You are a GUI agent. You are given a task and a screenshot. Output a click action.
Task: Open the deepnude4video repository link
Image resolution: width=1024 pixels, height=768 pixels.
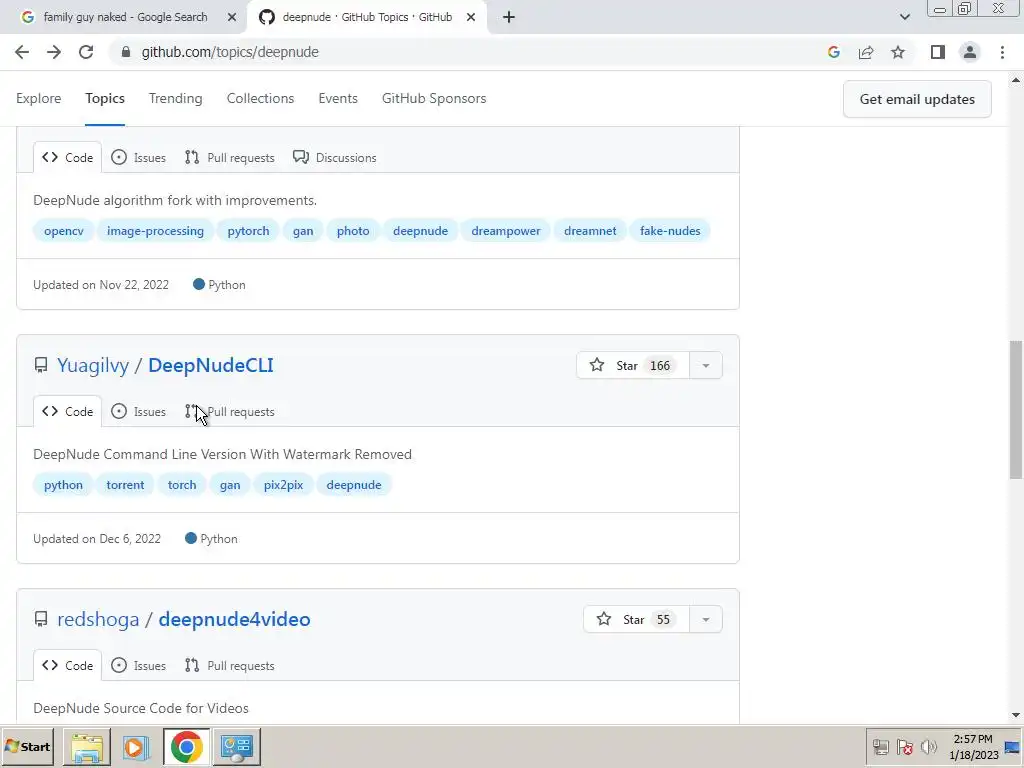[234, 620]
